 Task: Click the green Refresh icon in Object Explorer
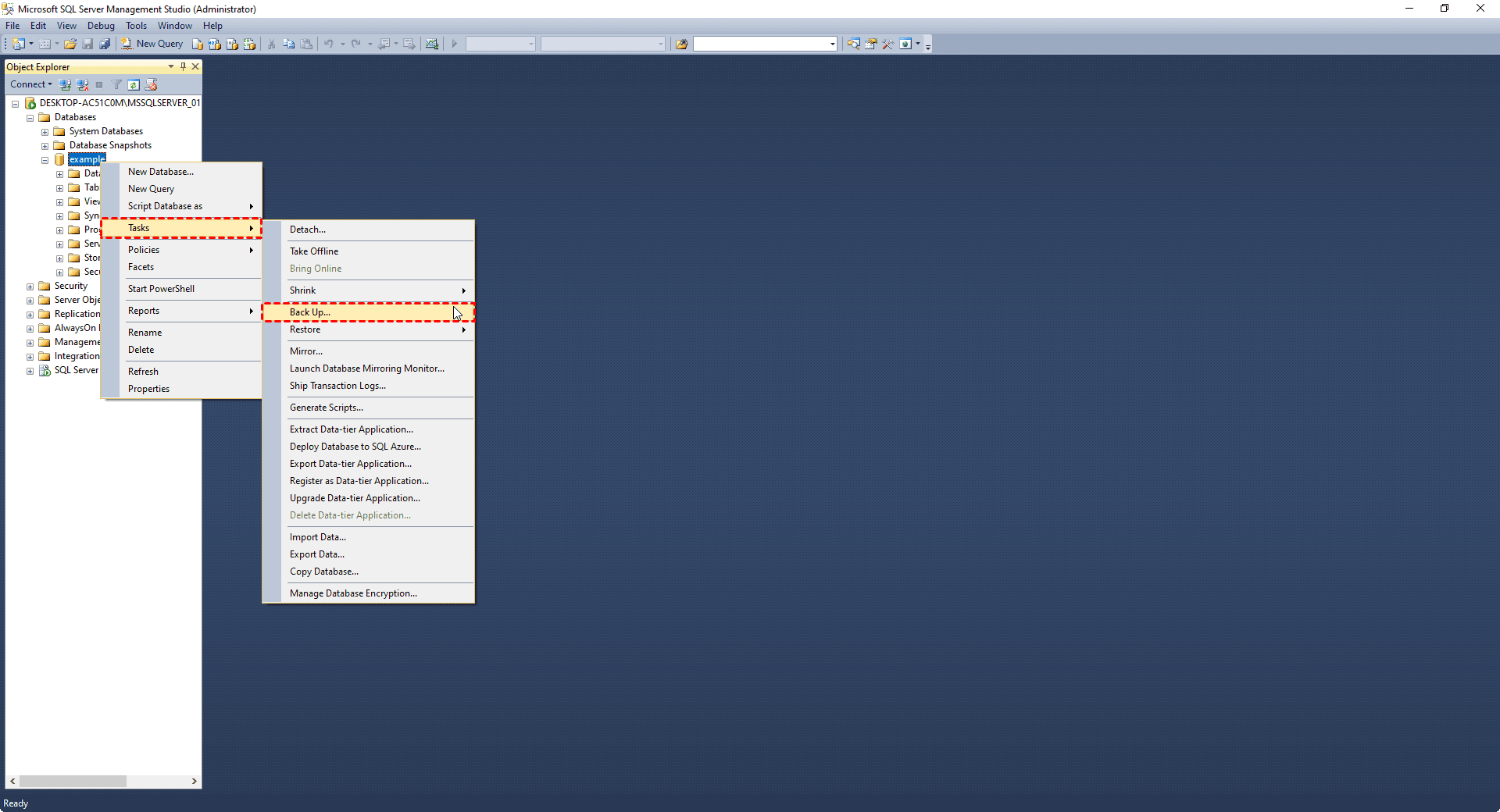pyautogui.click(x=134, y=84)
